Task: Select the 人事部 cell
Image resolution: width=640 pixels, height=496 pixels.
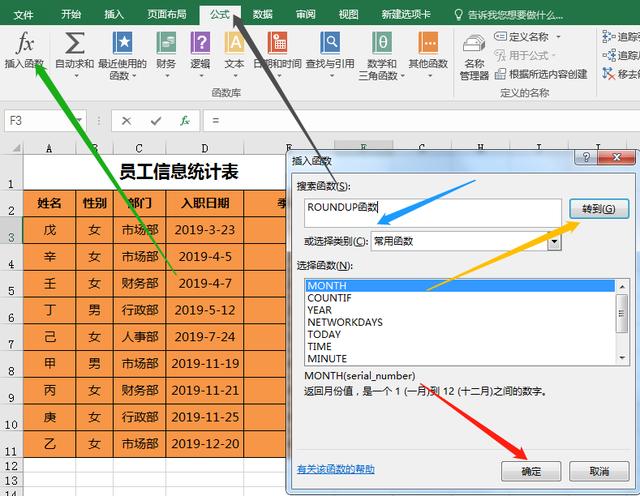Action: click(140, 337)
